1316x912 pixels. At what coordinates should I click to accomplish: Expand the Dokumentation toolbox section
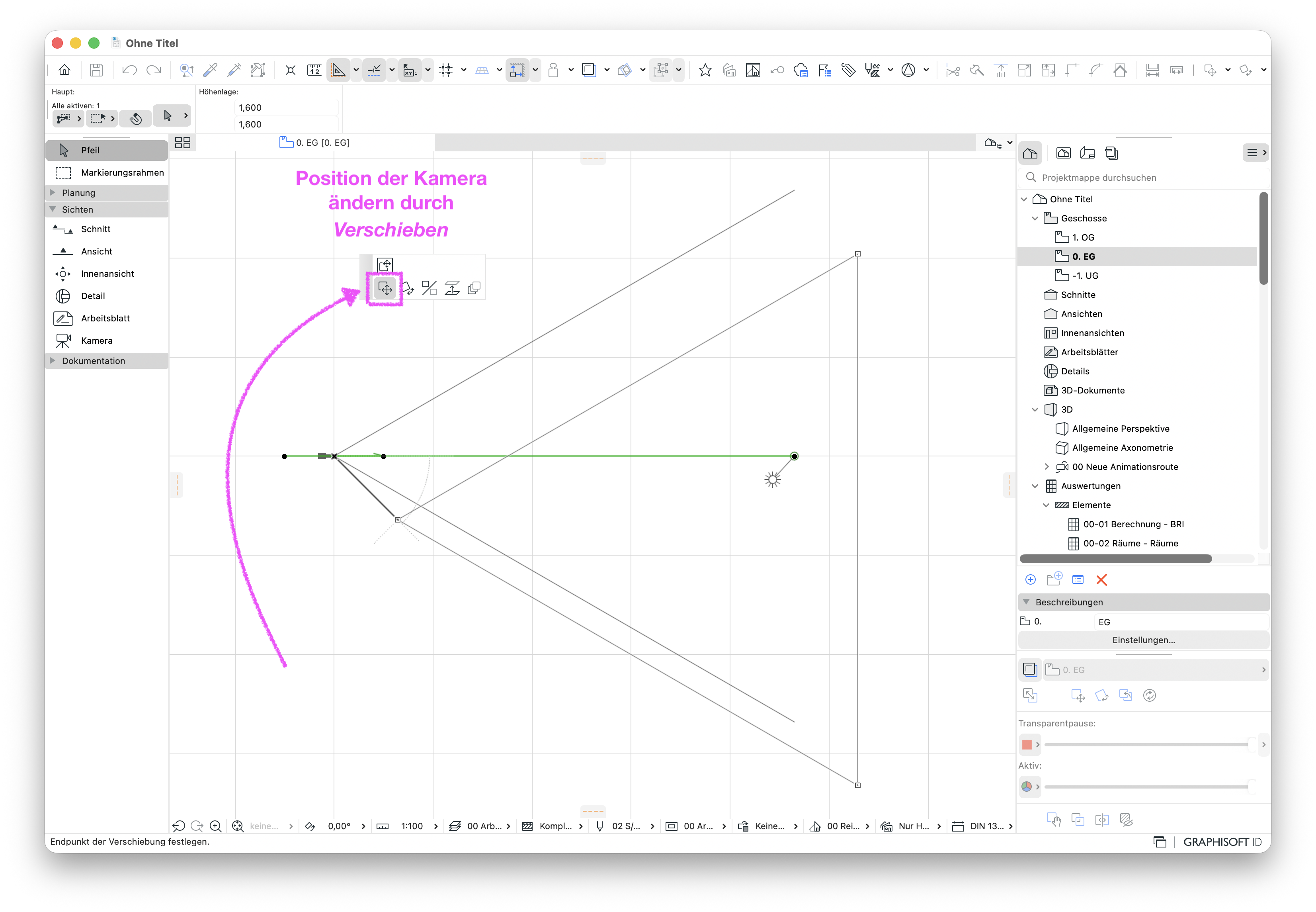(53, 361)
